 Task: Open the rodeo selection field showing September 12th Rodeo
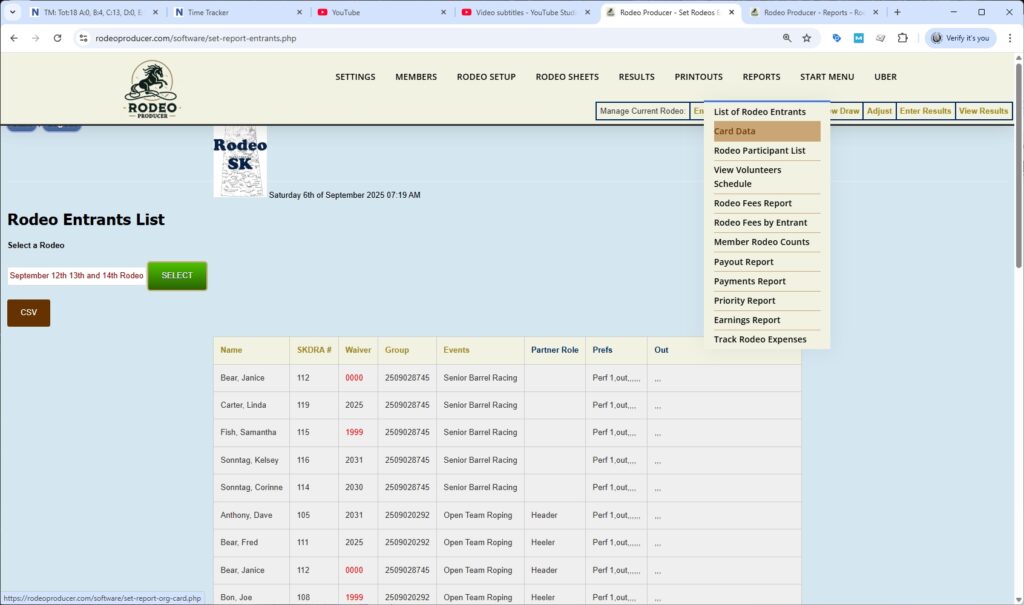[75, 276]
